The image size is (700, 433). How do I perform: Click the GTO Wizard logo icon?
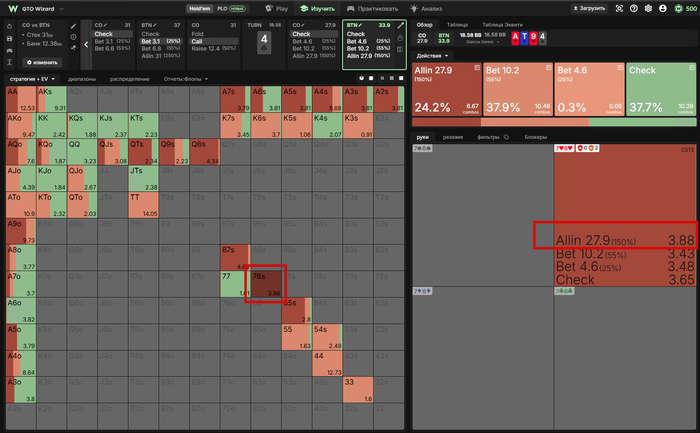pos(13,8)
